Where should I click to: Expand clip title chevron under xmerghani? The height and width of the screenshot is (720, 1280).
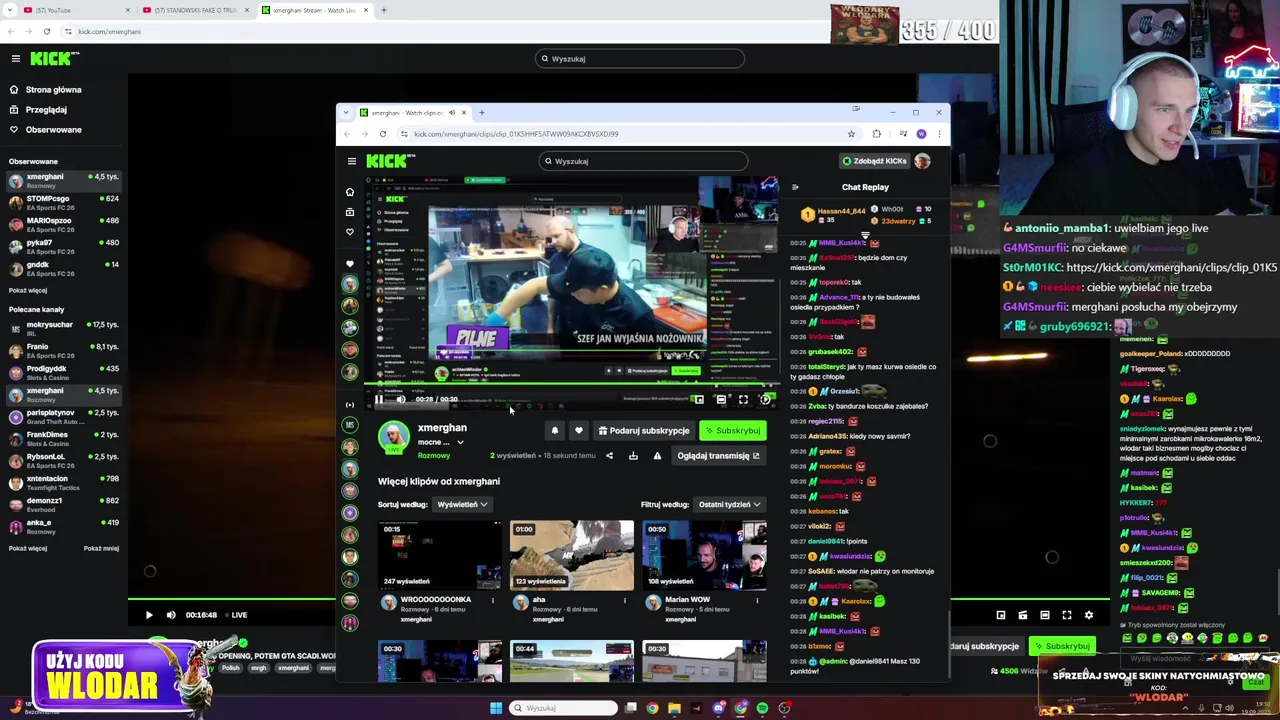point(460,442)
